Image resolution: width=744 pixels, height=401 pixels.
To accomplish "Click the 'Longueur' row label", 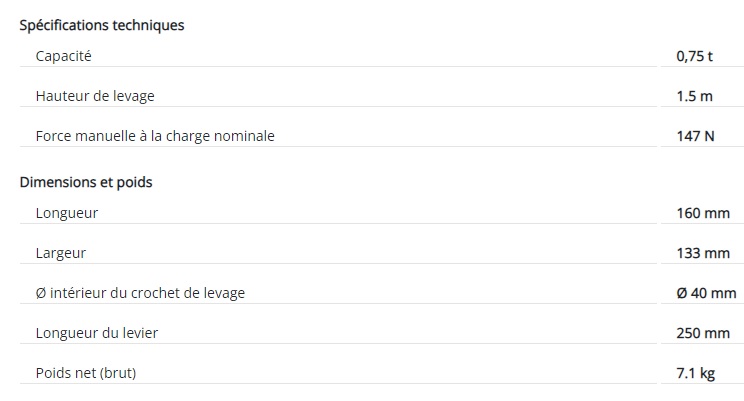I will point(67,213).
